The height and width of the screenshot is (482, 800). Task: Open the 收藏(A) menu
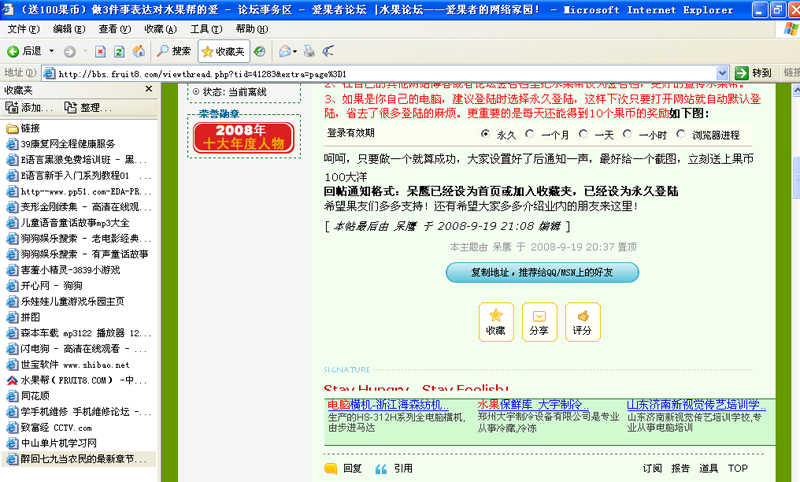click(161, 29)
